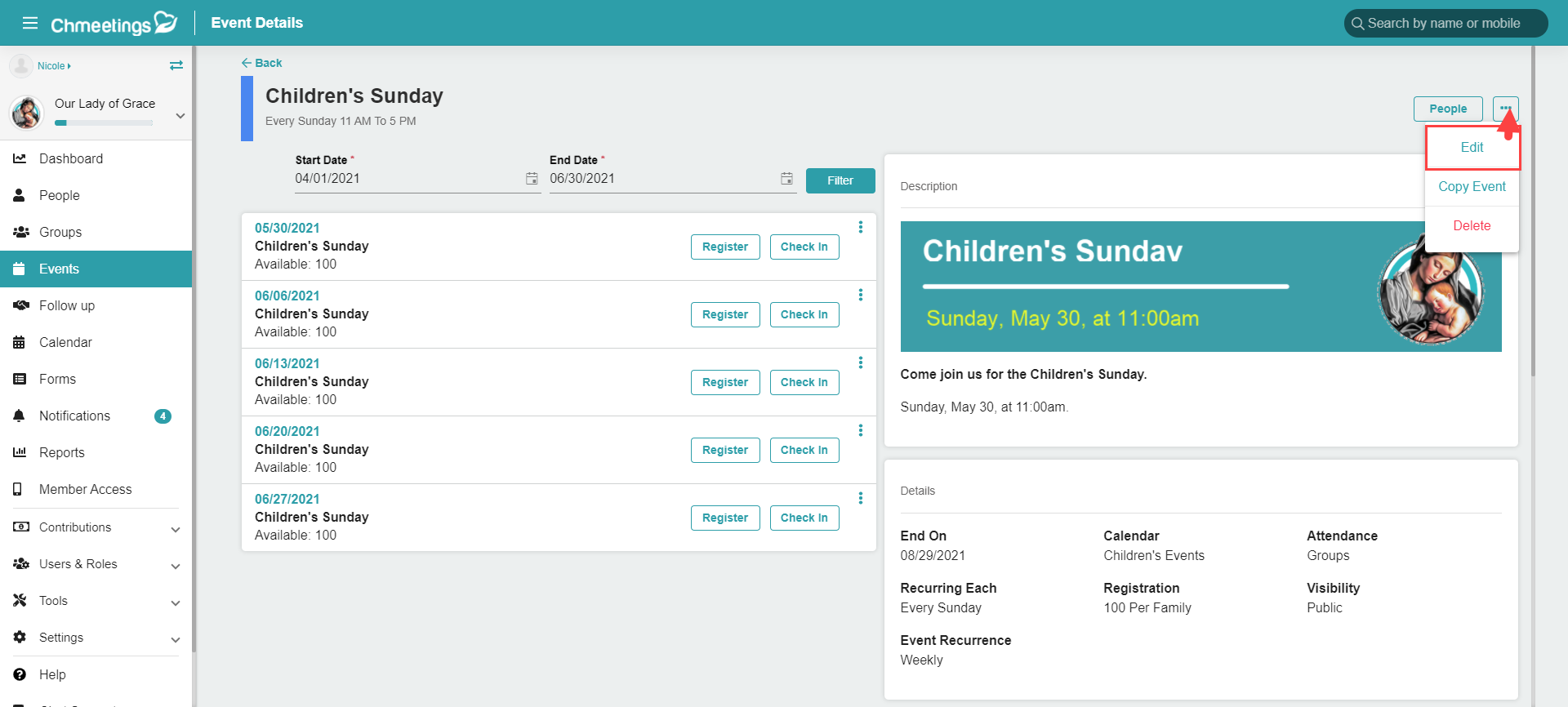Check In for 06/20/2021 Children's Sunday
The image size is (1568, 707).
pos(804,450)
